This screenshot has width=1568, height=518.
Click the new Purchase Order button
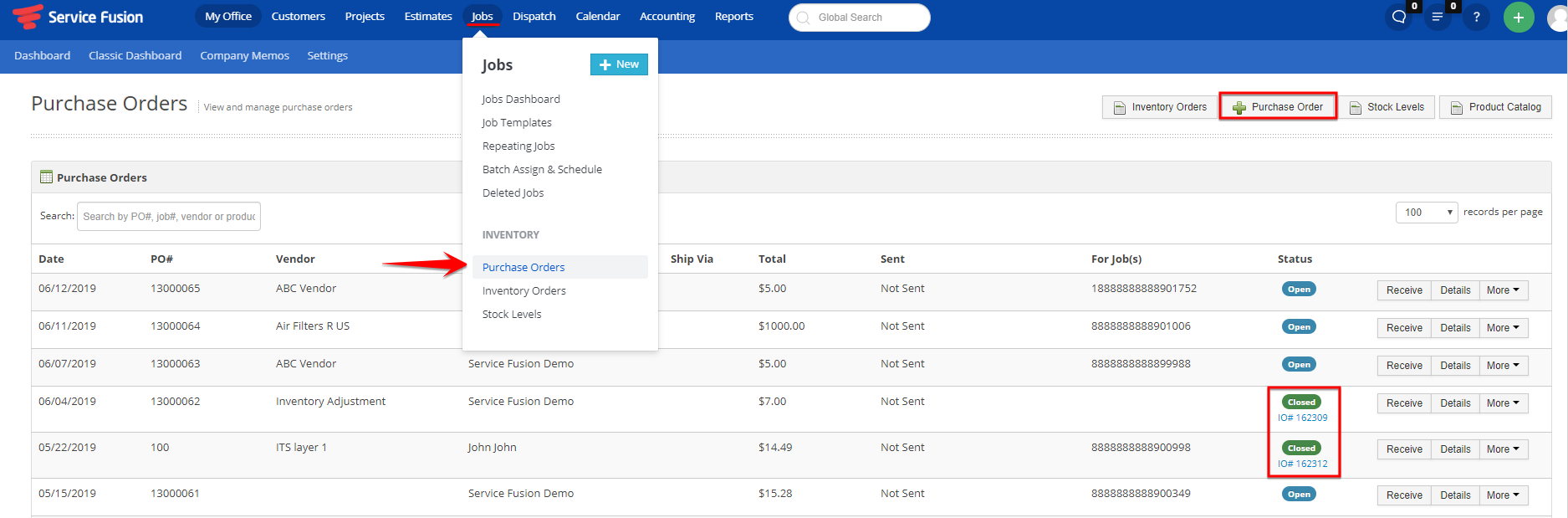[1277, 107]
